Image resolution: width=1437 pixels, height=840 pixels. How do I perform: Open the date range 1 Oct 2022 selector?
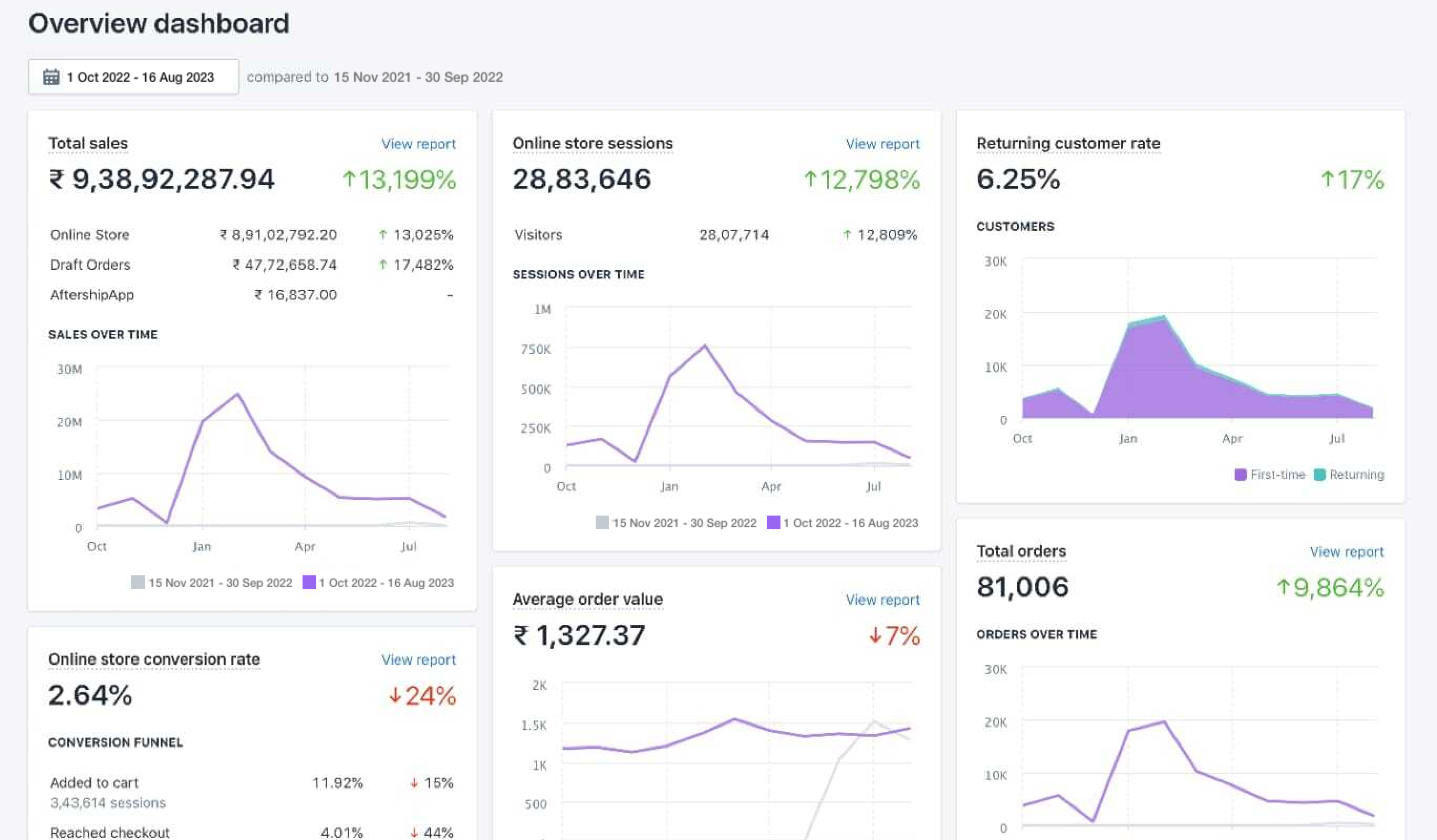coord(140,77)
